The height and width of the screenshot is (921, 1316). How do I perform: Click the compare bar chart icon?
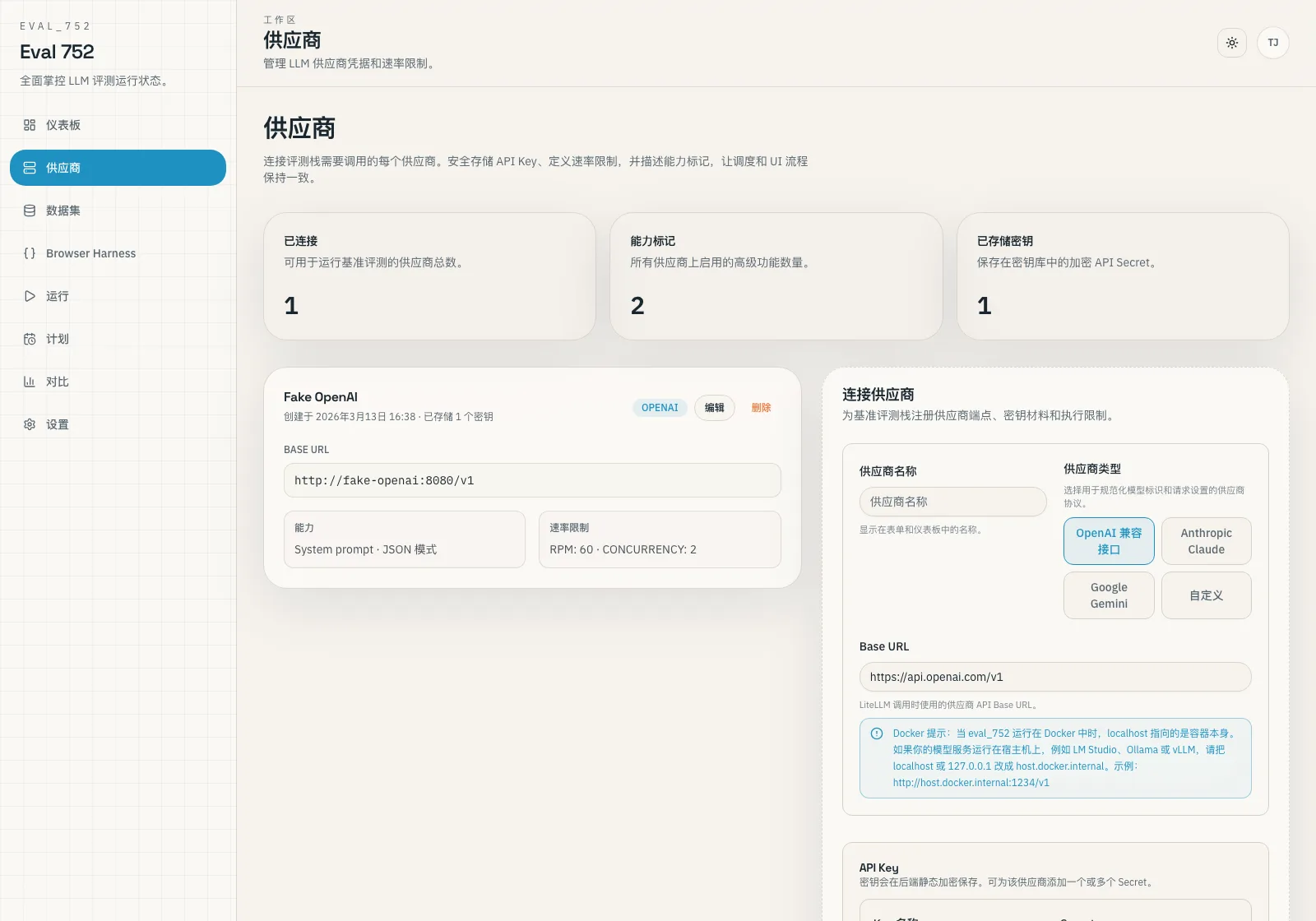click(x=30, y=382)
